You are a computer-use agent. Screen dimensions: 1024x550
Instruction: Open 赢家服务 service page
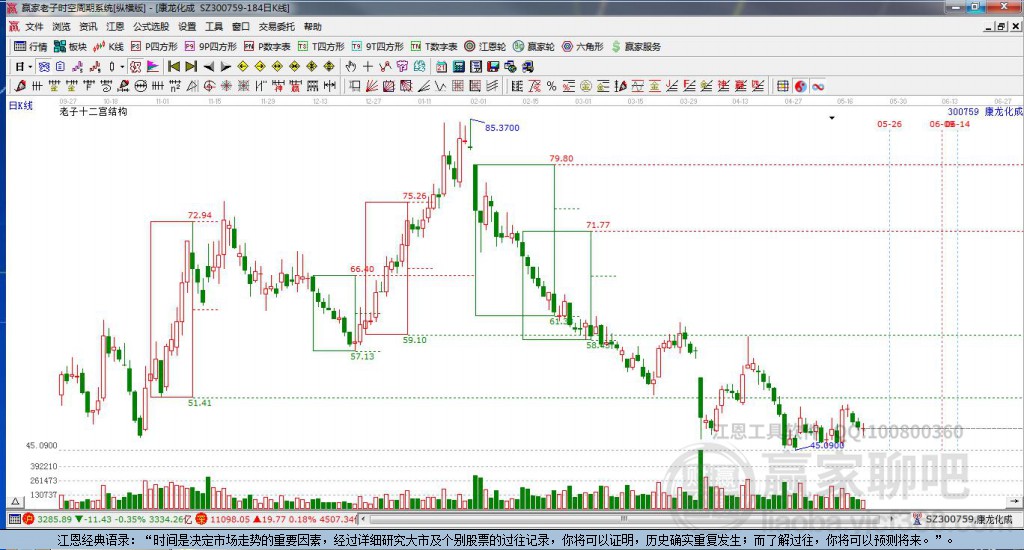pyautogui.click(x=636, y=46)
